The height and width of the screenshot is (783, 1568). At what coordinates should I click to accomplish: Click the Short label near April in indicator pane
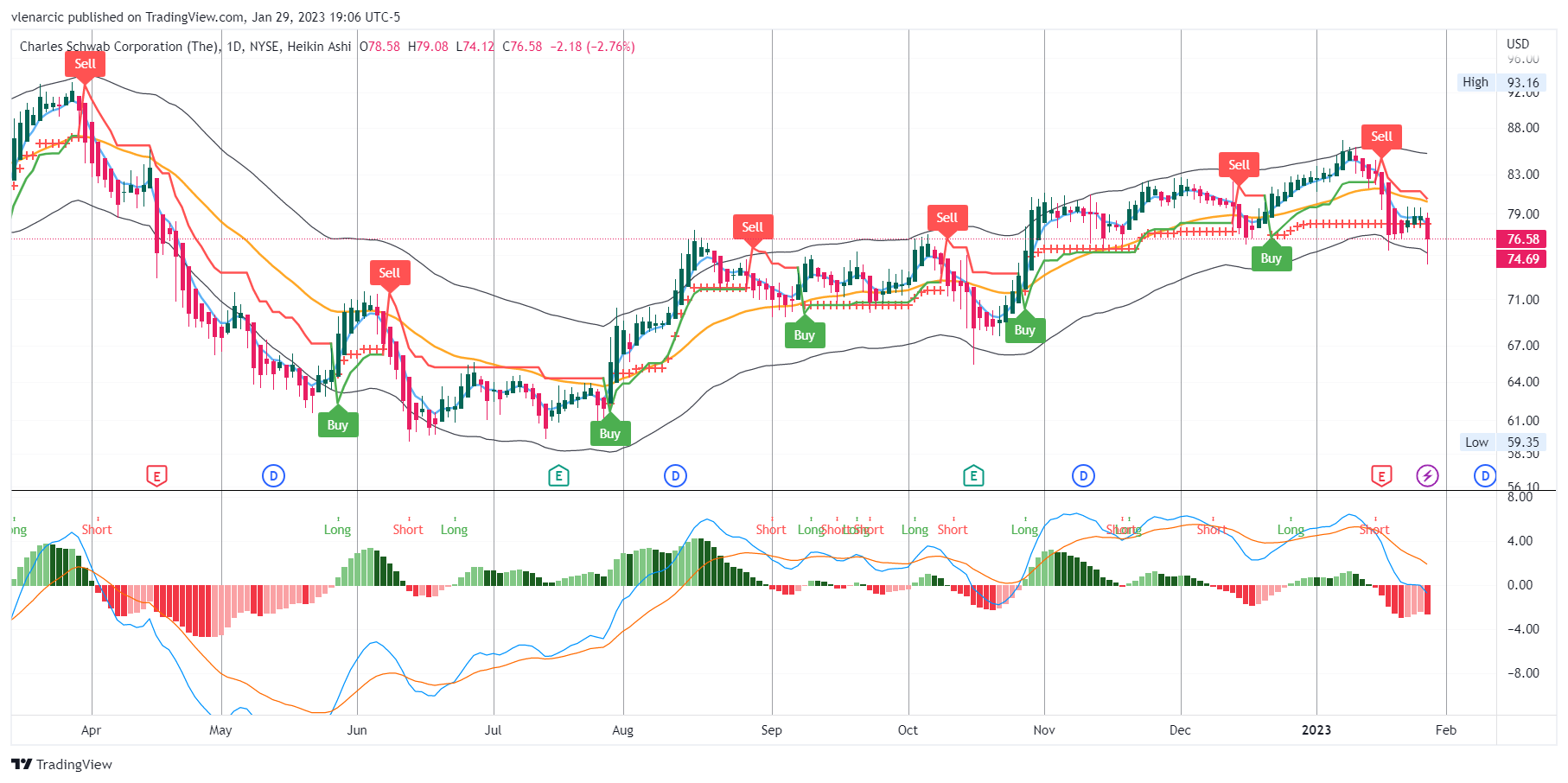97,530
